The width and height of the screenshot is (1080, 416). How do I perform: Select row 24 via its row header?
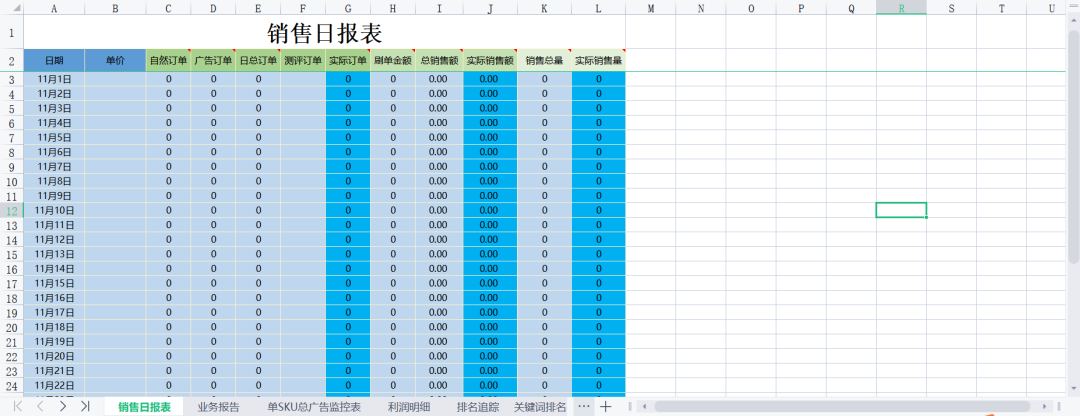12,385
